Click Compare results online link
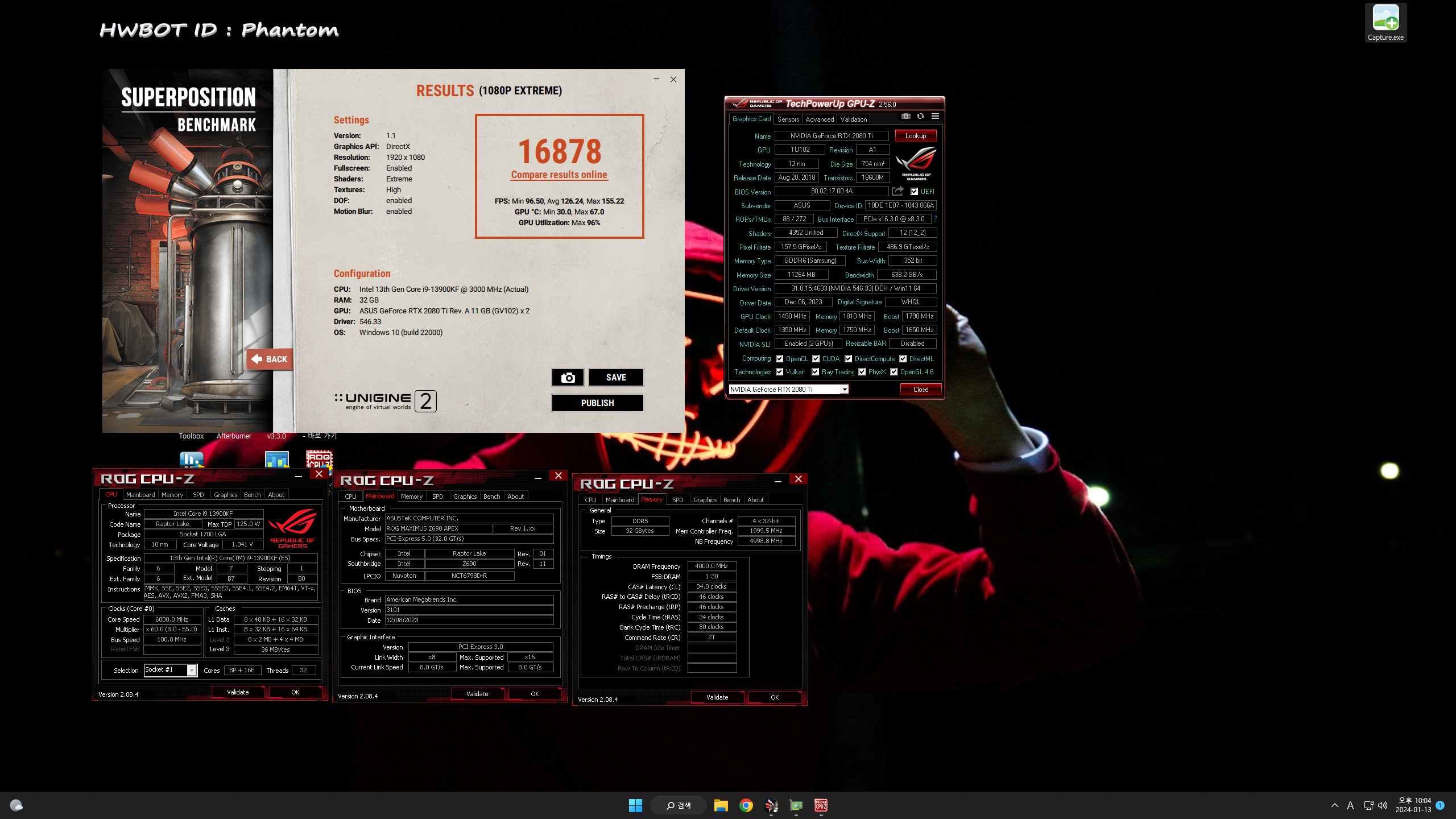This screenshot has width=1456, height=819. [559, 175]
